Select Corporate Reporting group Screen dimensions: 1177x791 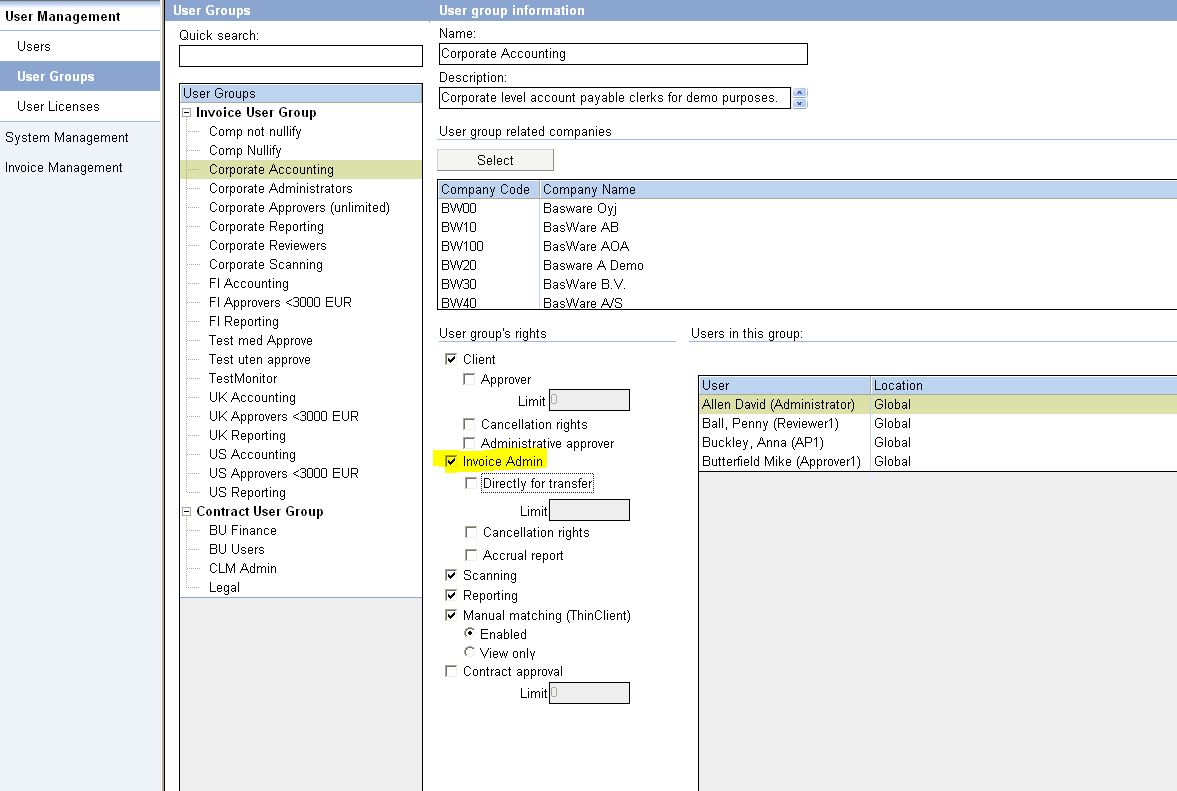tap(266, 227)
